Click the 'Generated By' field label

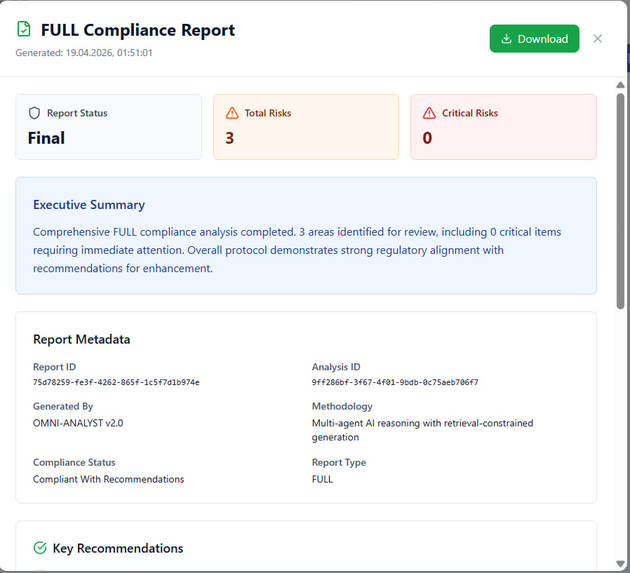(63, 406)
